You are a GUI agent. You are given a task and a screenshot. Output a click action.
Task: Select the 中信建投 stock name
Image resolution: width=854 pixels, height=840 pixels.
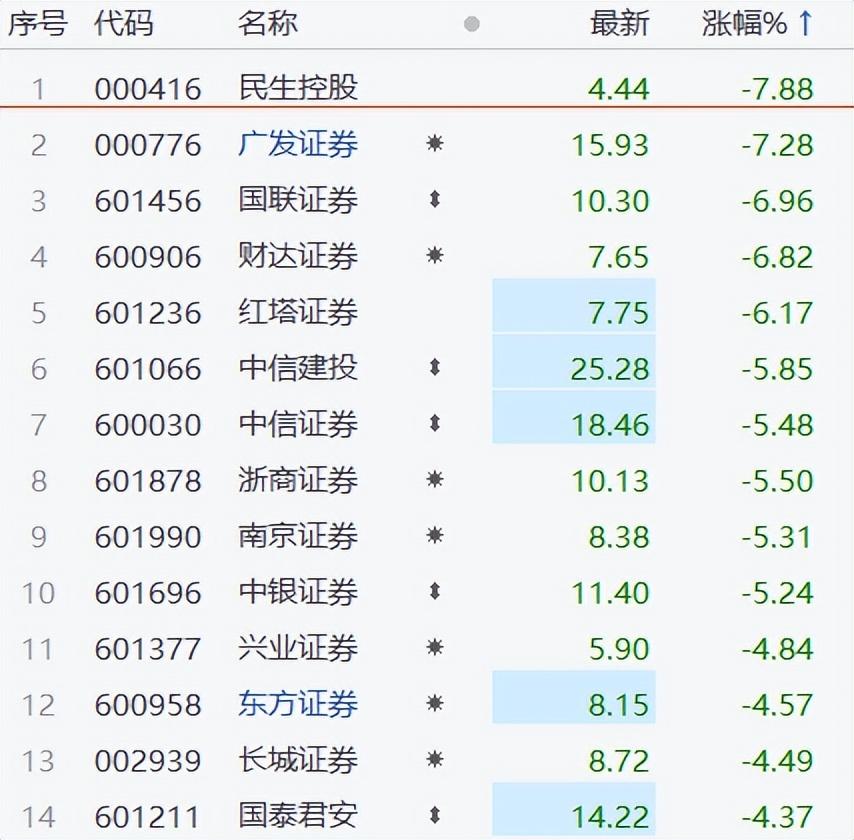click(298, 368)
